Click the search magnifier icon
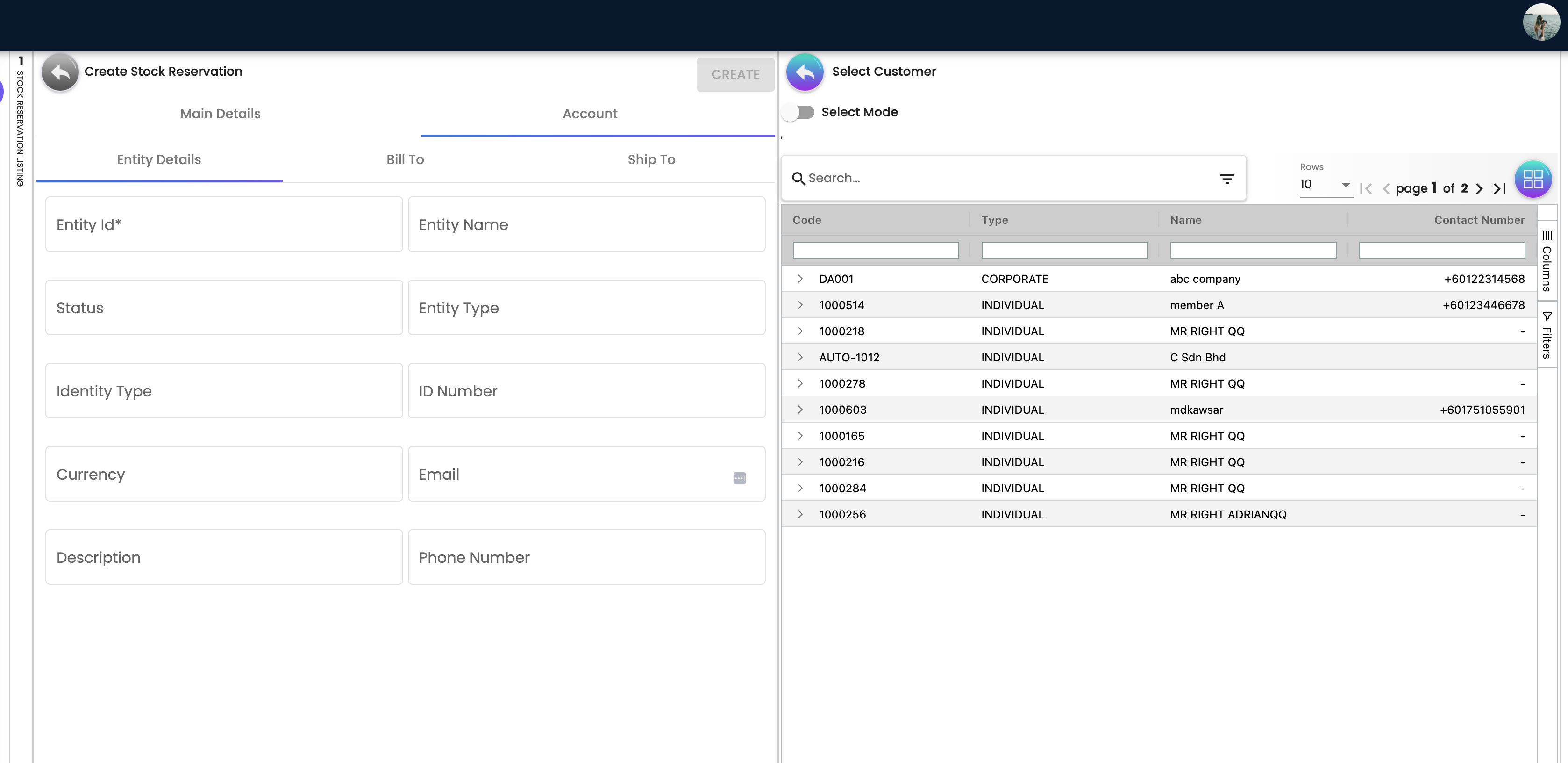 click(798, 179)
